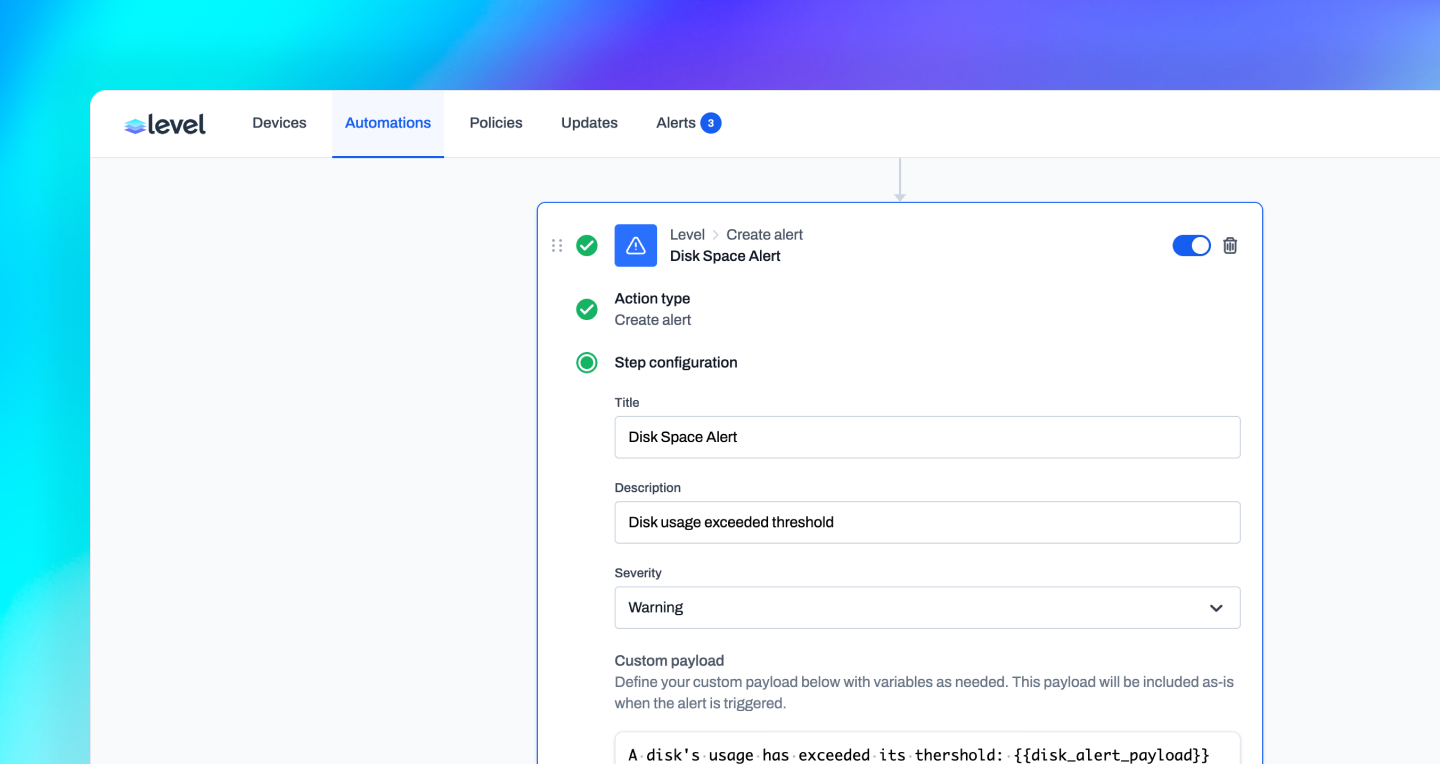Screen dimensions: 1440x764
Task: Click the green check beside Disk Space Alert header
Action: pos(587,245)
